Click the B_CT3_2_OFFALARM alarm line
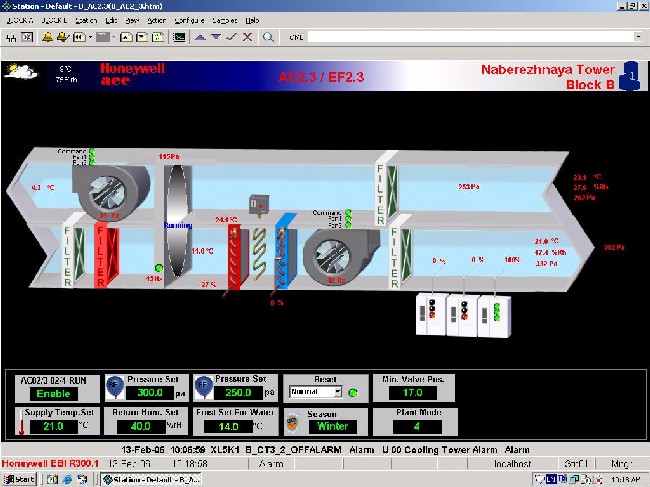The image size is (650, 487). tap(325, 450)
